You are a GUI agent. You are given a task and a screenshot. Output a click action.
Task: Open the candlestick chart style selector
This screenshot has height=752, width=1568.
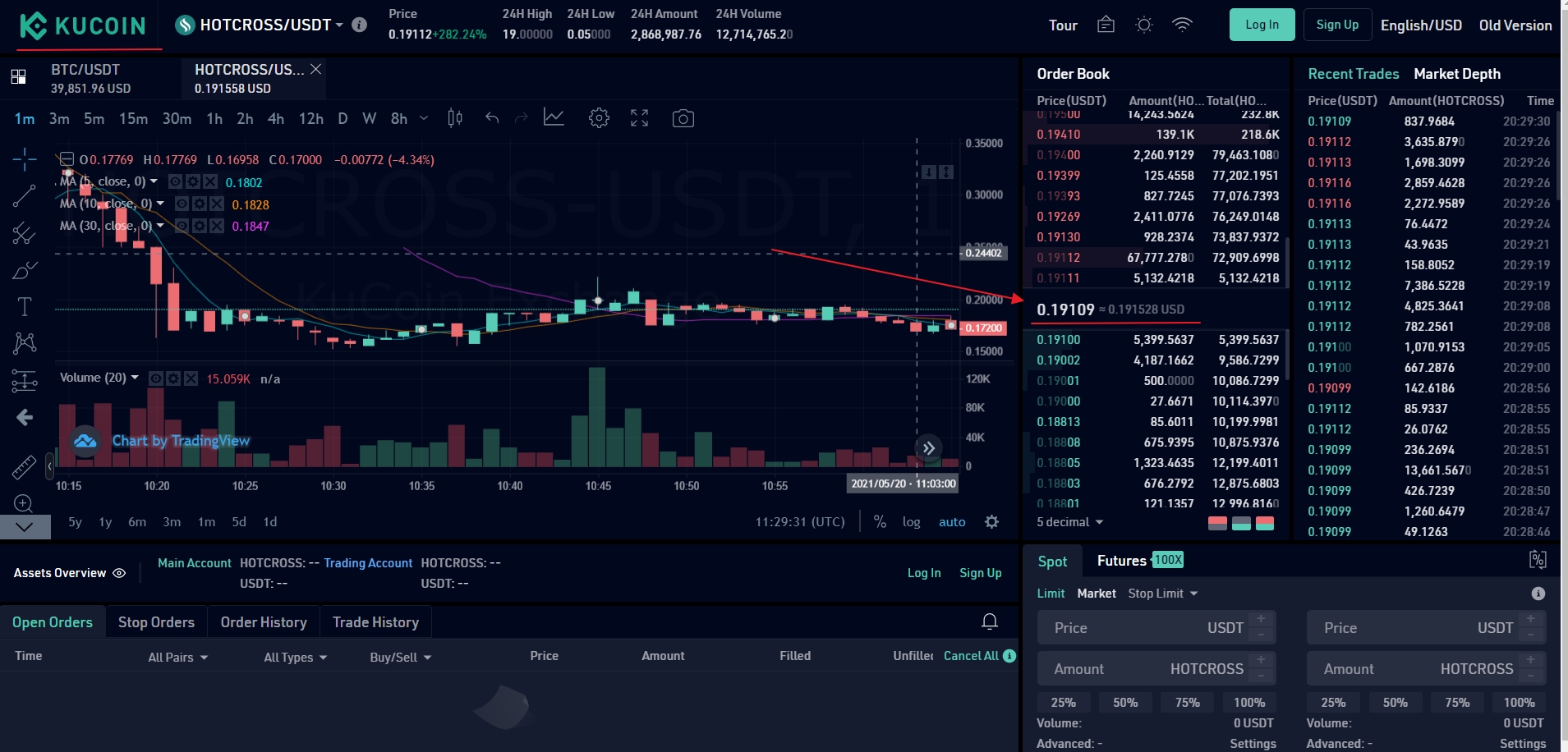(x=455, y=118)
